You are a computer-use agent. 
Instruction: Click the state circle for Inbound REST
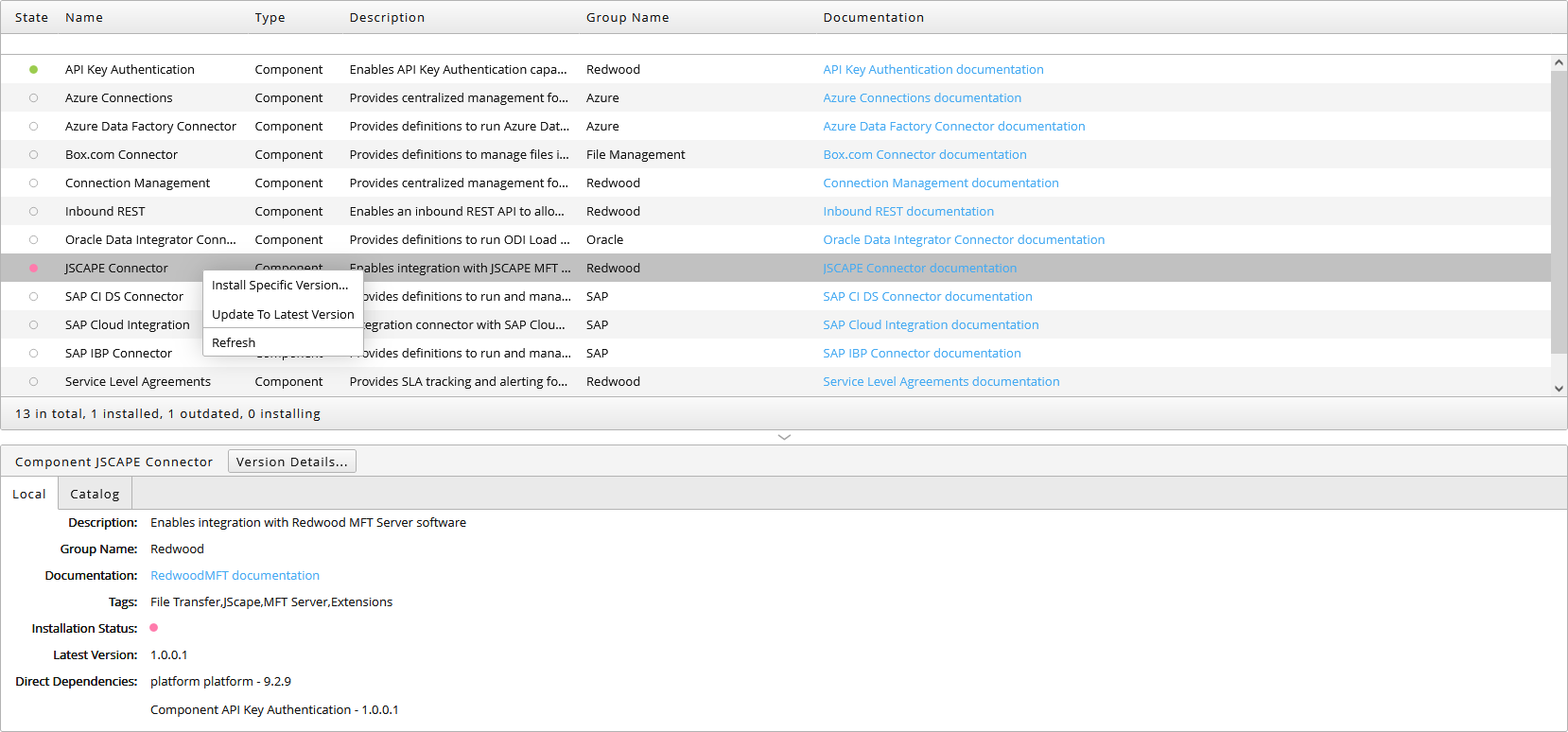pos(33,211)
